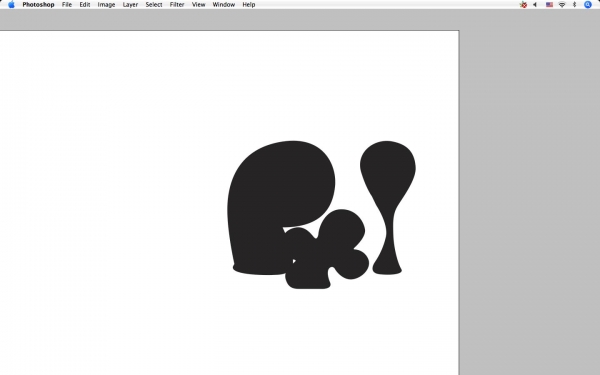Open the Help menu
The image size is (600, 375).
[249, 5]
